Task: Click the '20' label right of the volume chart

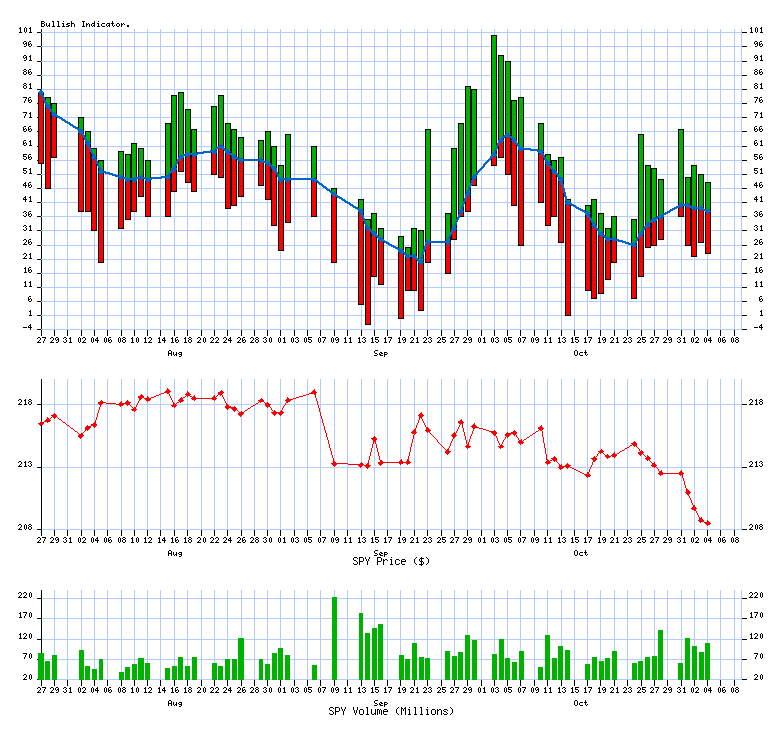Action: pos(756,677)
